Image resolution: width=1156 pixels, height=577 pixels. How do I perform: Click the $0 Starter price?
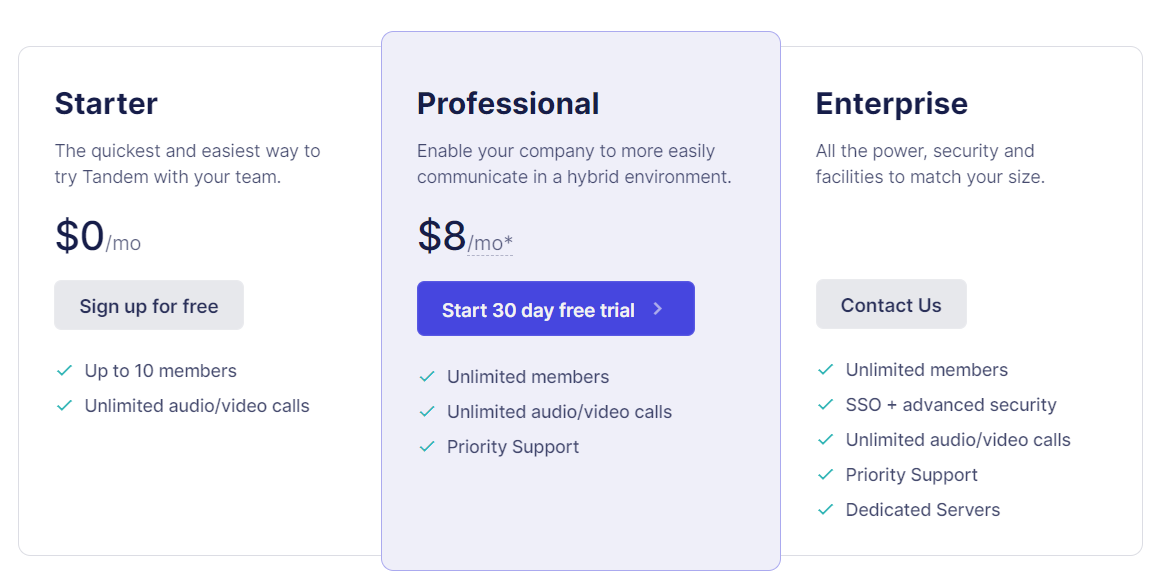[80, 236]
